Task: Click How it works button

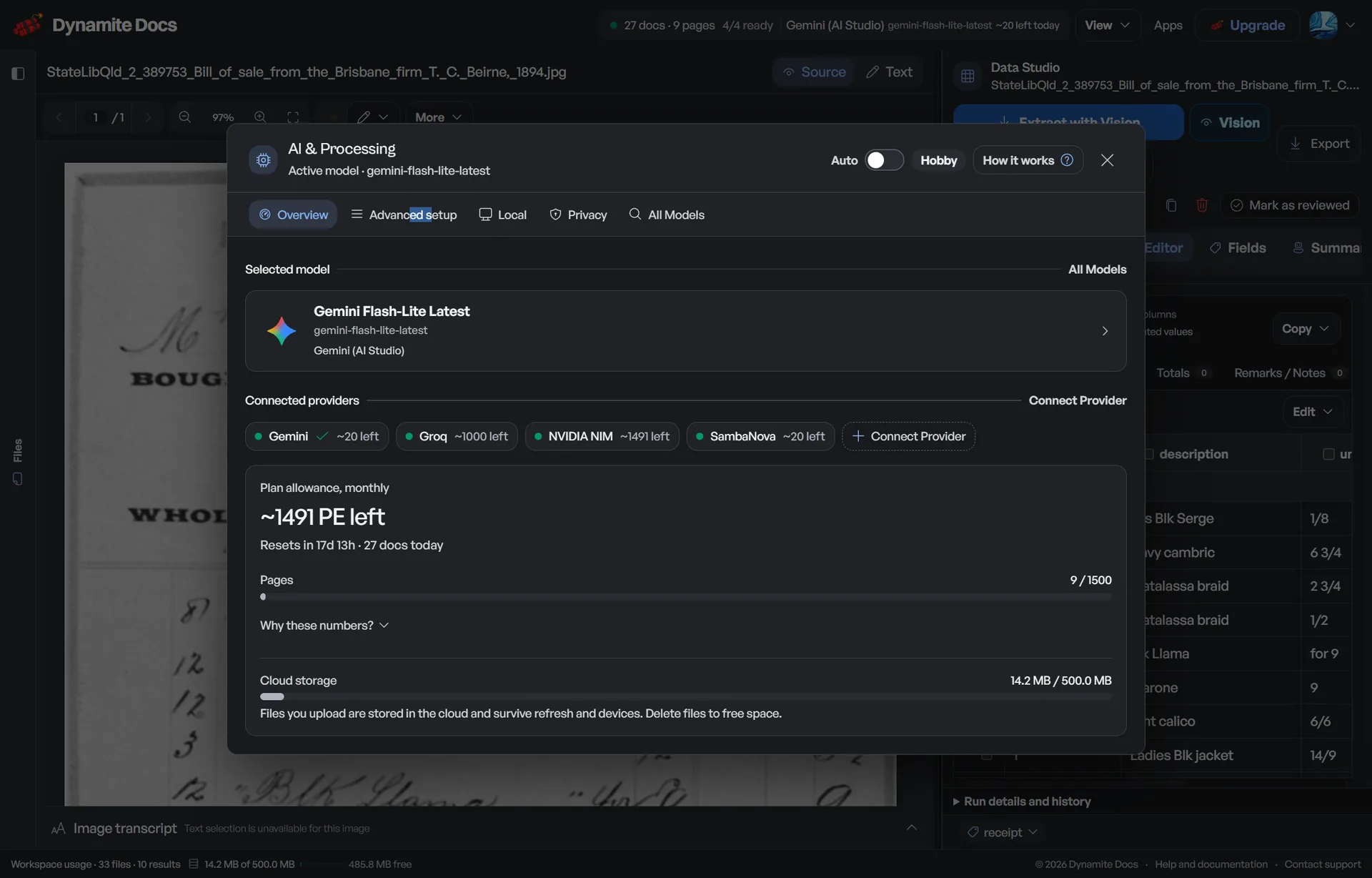Action: point(1028,160)
